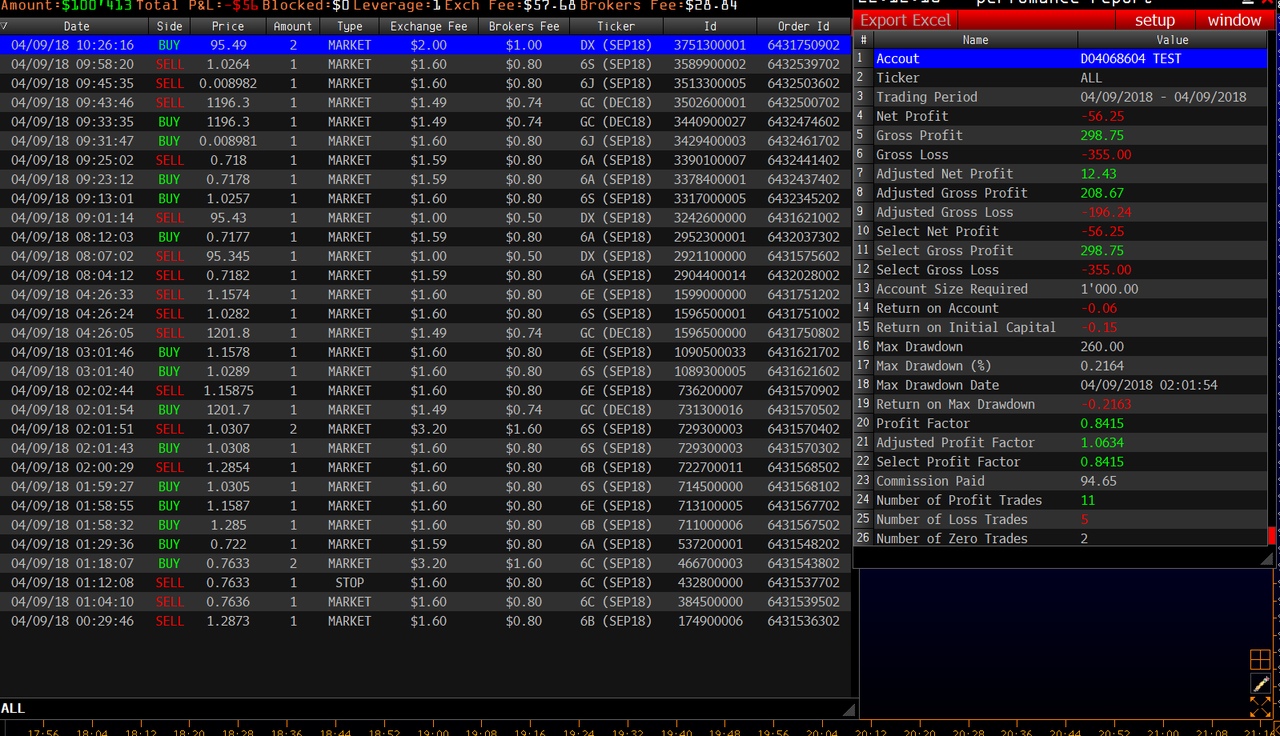Click the Ticker column header
This screenshot has height=736, width=1280.
[615, 26]
